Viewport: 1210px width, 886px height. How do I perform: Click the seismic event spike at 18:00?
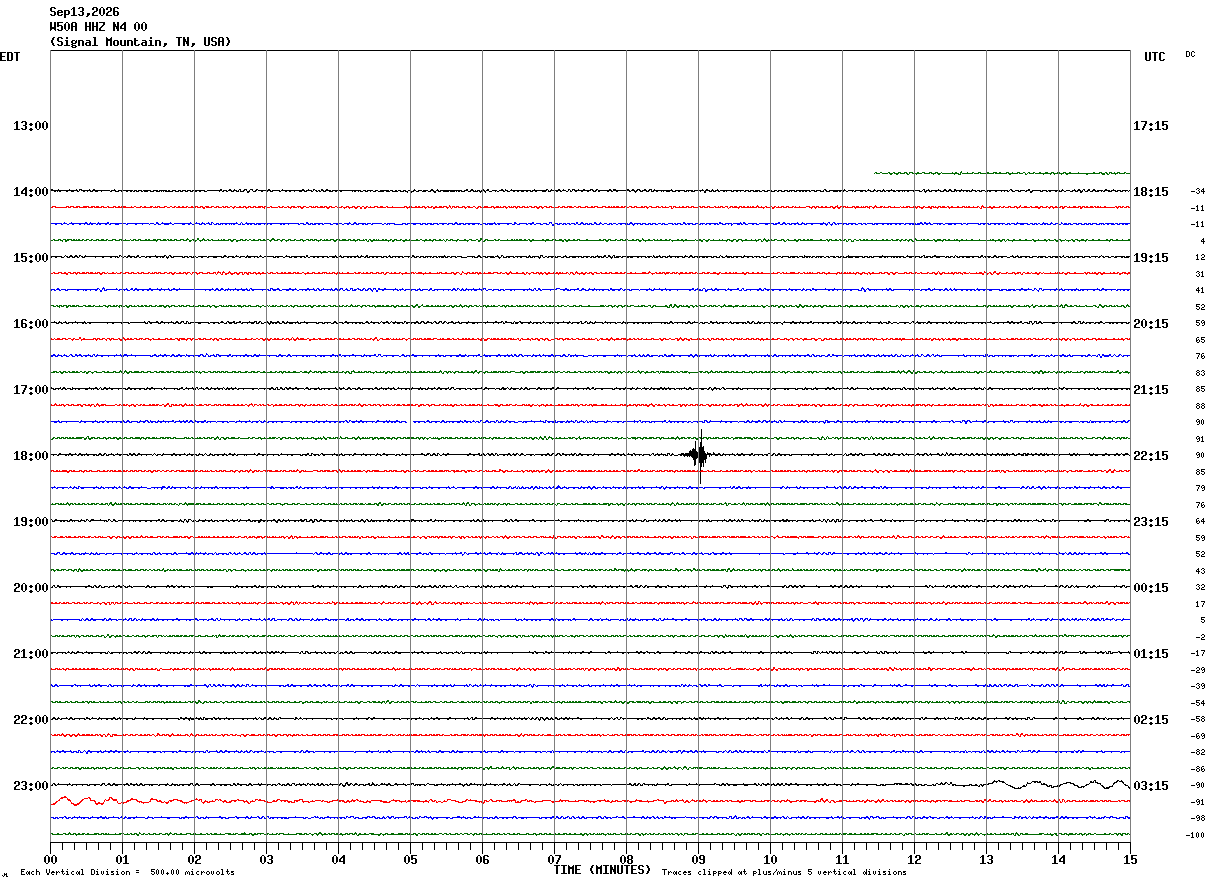(x=699, y=456)
